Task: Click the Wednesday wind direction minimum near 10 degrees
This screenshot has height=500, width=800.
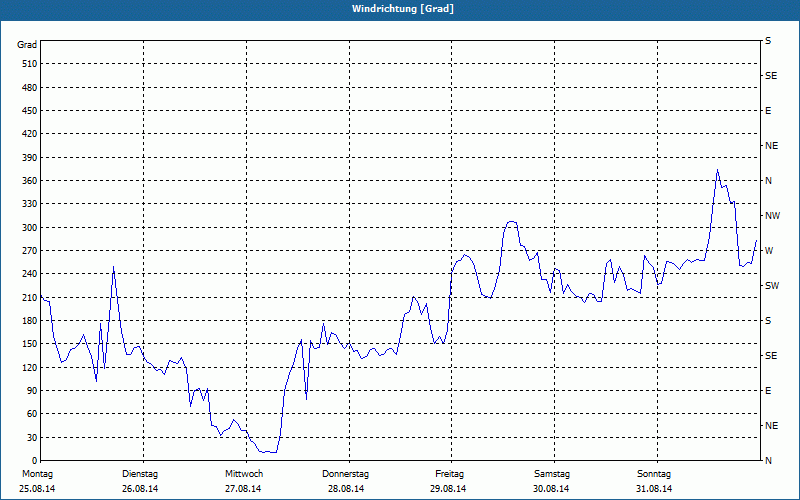Action: 269,452
